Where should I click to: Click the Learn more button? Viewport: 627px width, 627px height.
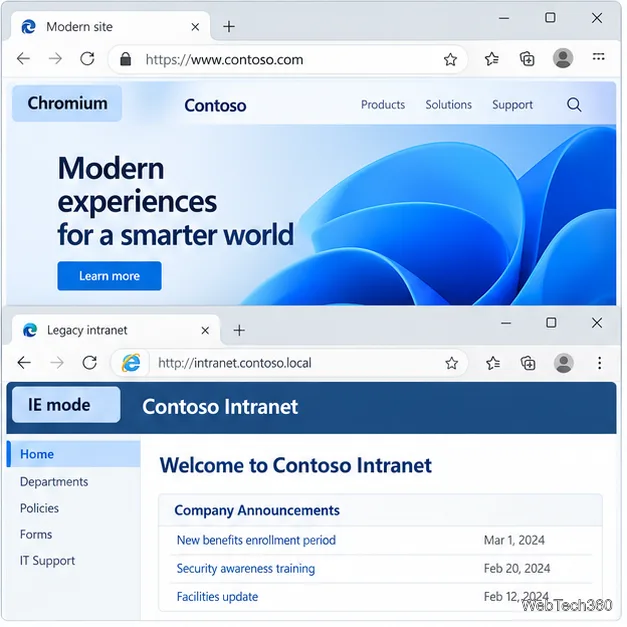pos(110,276)
